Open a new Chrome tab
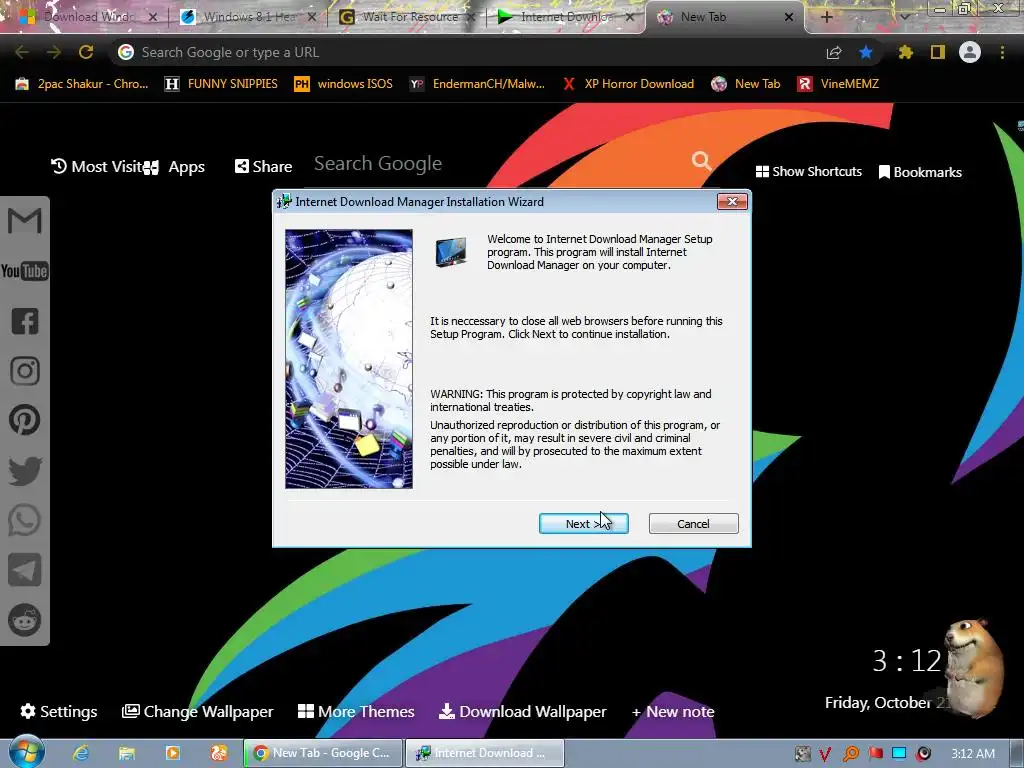Screen dimensions: 1024x768 coord(826,17)
